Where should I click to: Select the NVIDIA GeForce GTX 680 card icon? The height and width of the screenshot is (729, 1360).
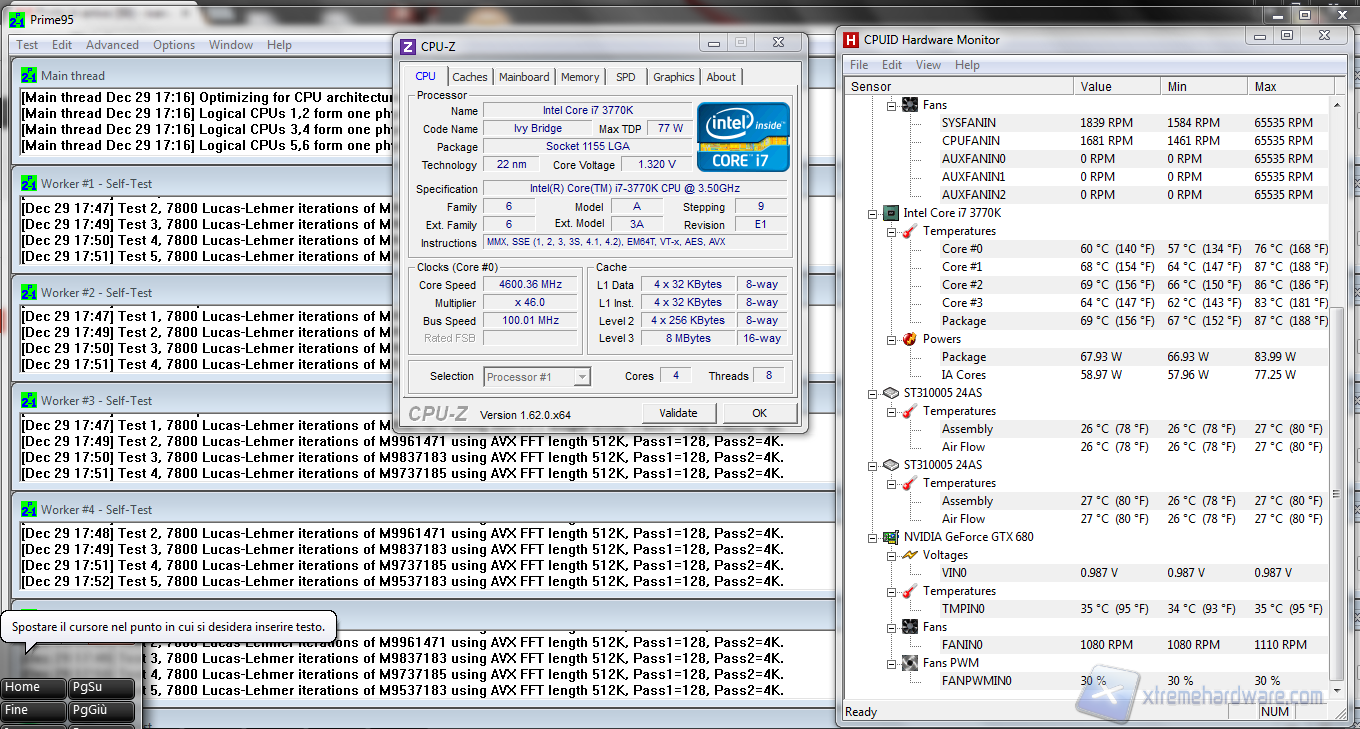pos(890,537)
